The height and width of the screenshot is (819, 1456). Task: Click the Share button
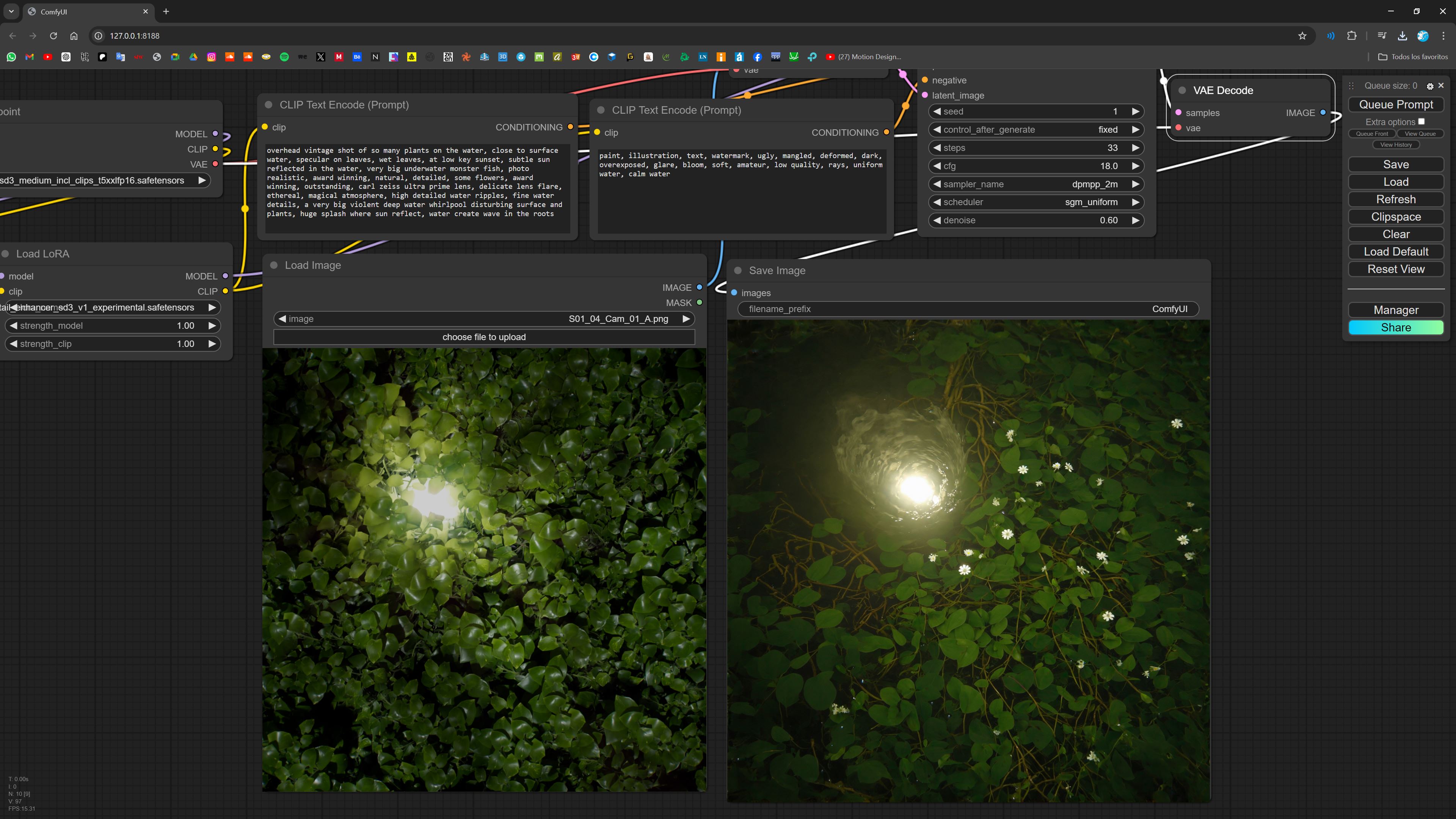point(1395,327)
